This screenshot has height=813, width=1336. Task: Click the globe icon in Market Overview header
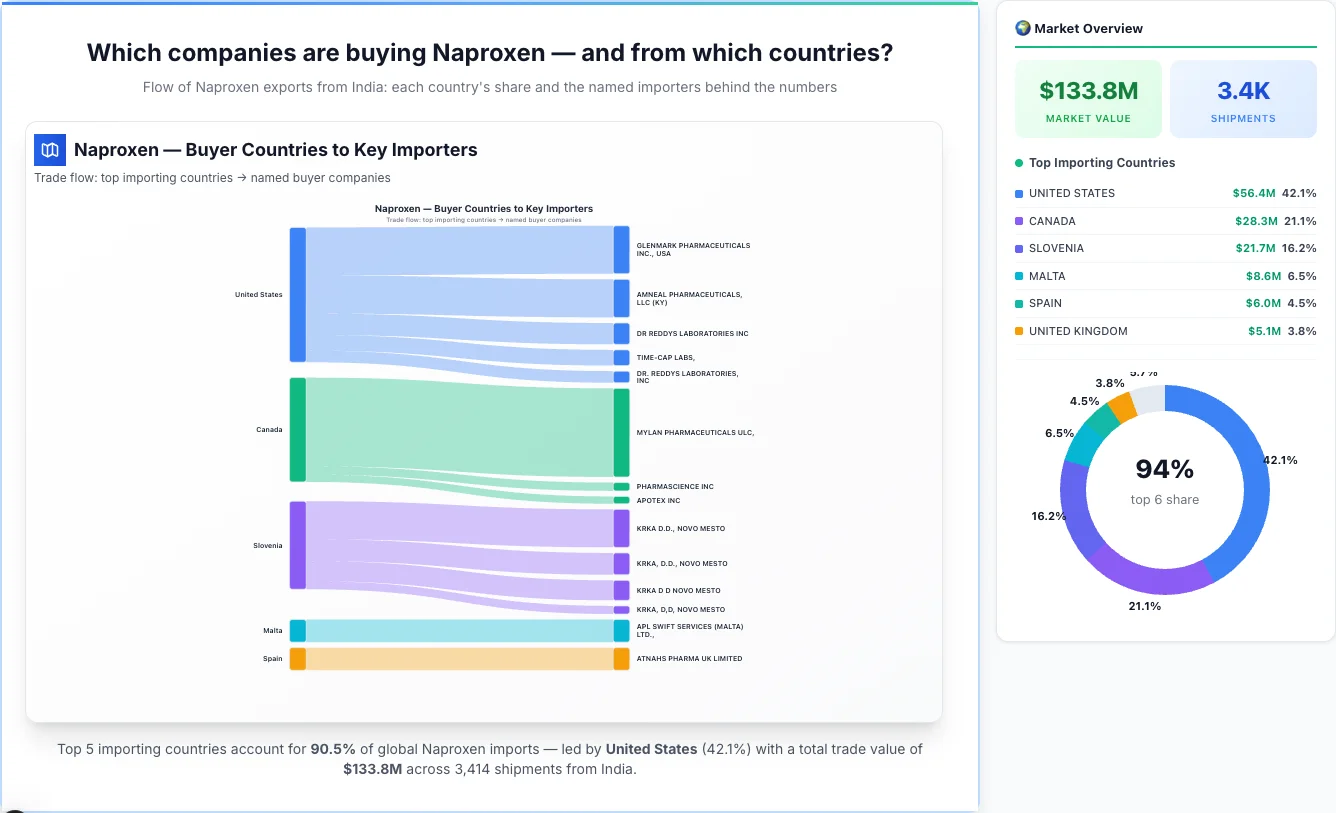tap(1022, 27)
